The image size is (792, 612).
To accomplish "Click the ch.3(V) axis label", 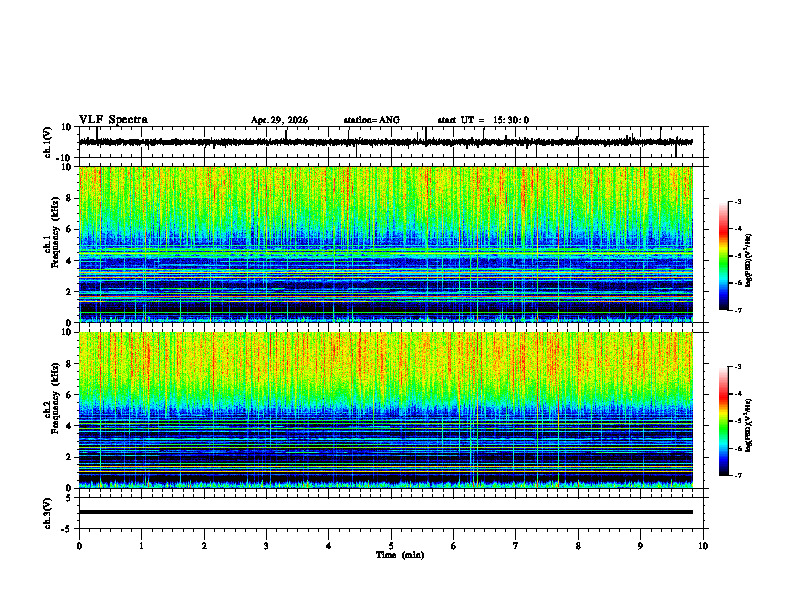I will click(48, 513).
